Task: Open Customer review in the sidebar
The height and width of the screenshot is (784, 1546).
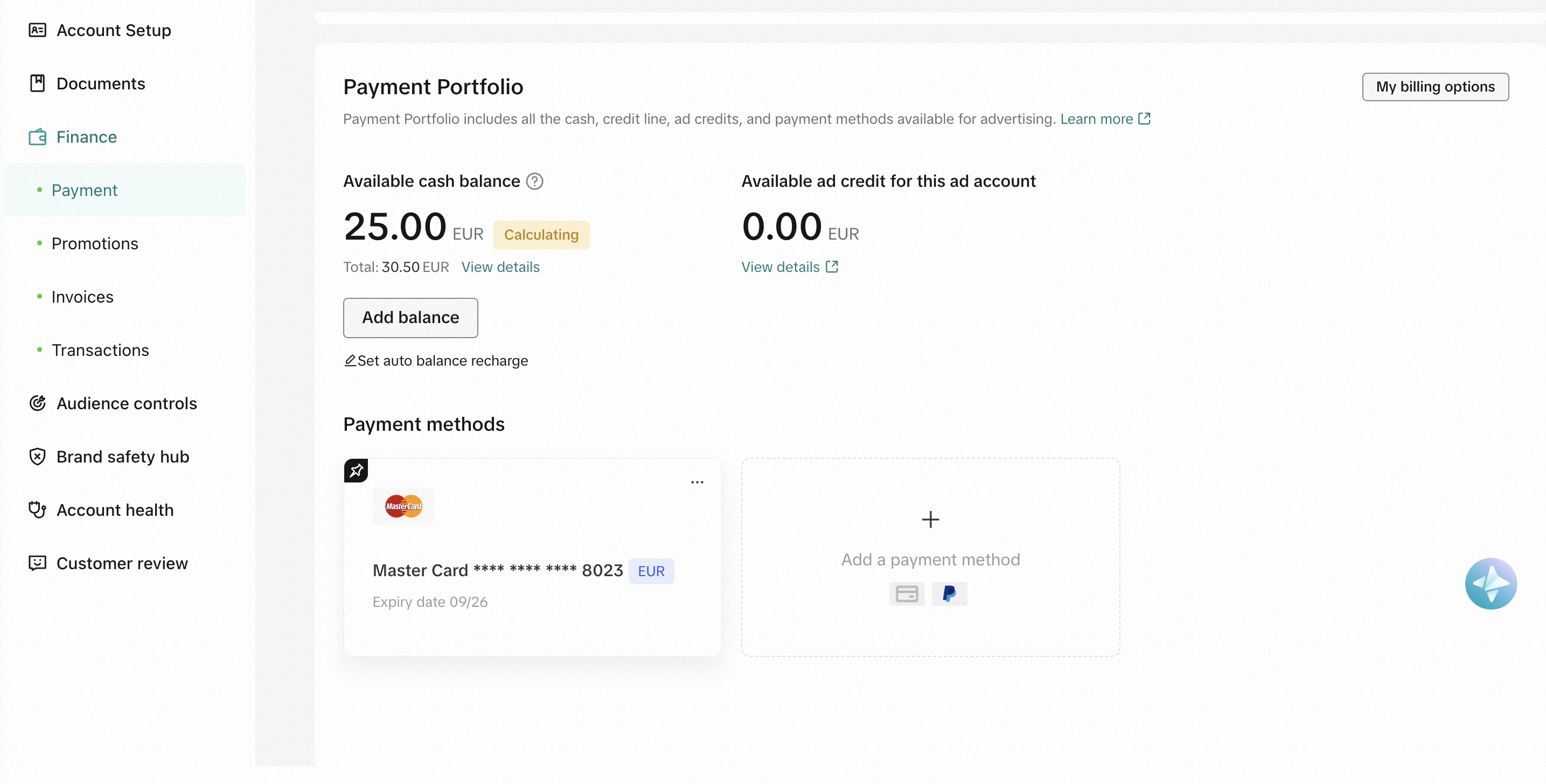Action: click(122, 563)
